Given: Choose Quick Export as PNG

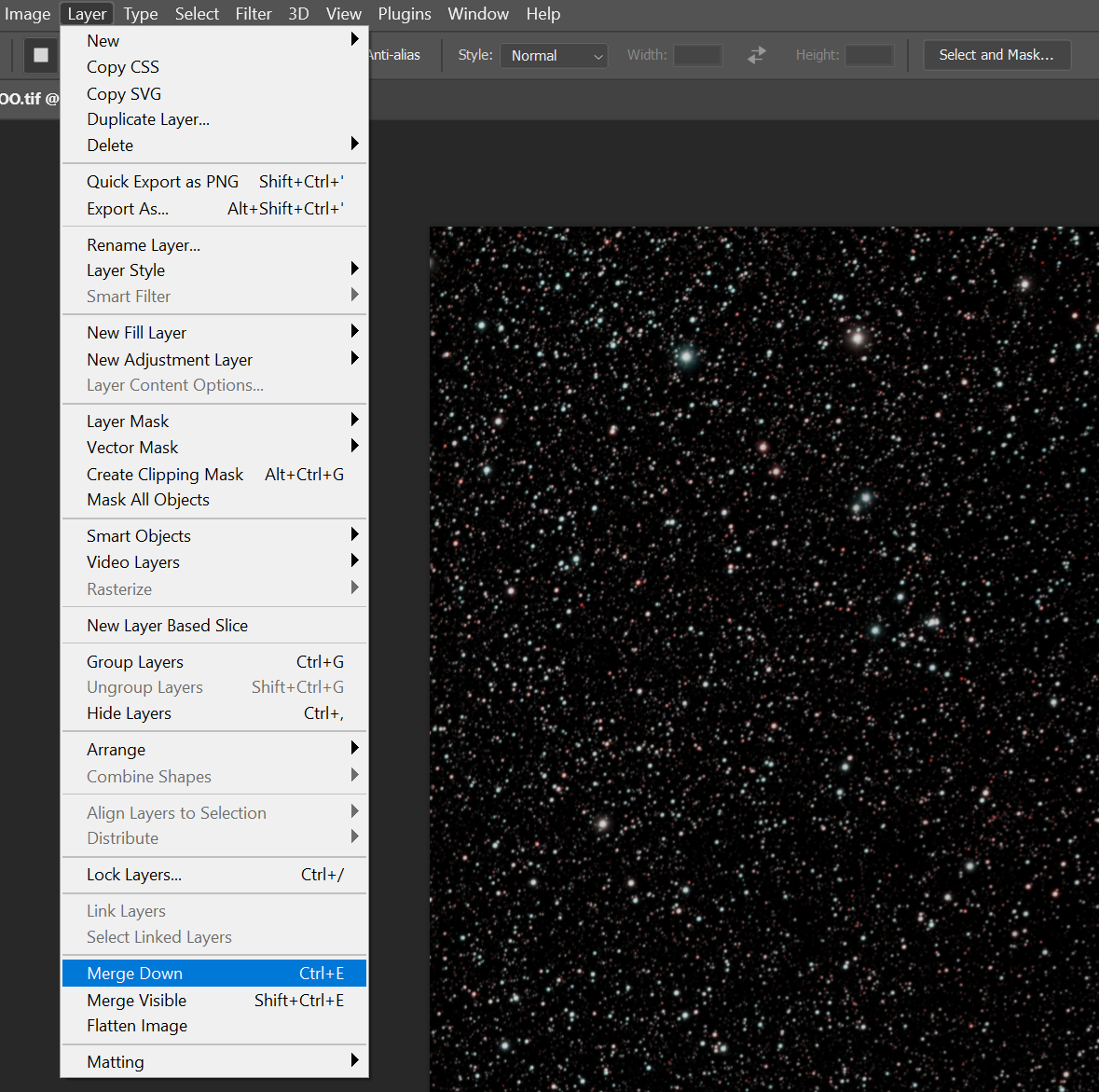Looking at the screenshot, I should point(214,182).
